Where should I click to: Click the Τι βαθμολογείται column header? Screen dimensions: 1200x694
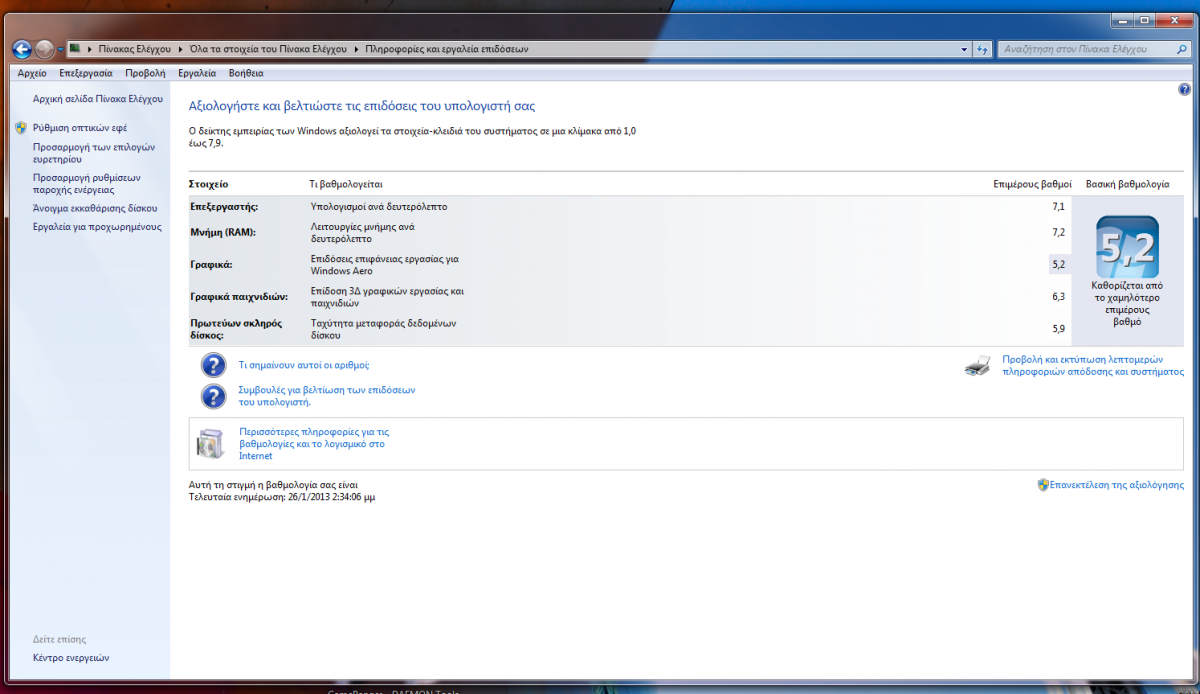[x=346, y=184]
